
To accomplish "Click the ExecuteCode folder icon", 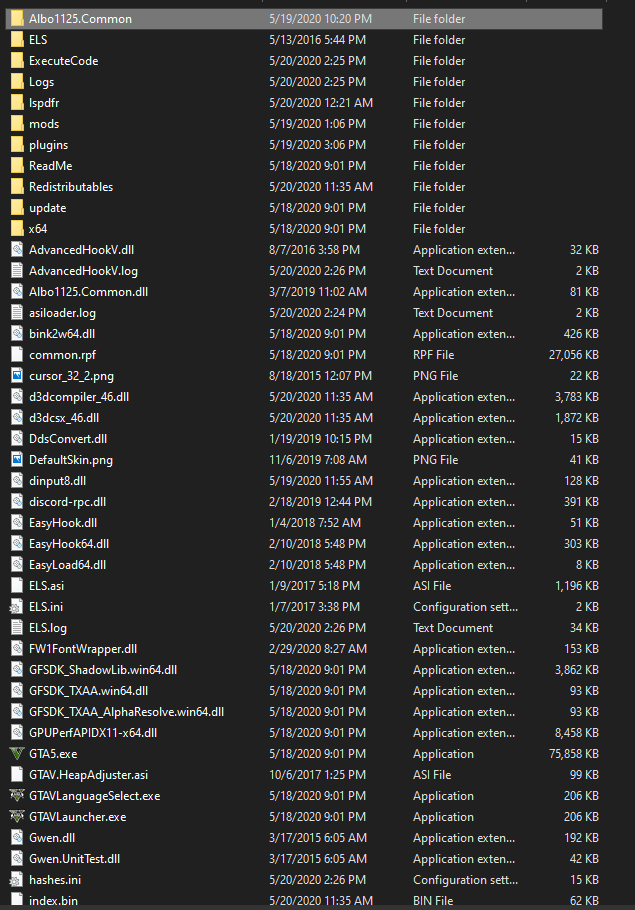I will 17,61.
